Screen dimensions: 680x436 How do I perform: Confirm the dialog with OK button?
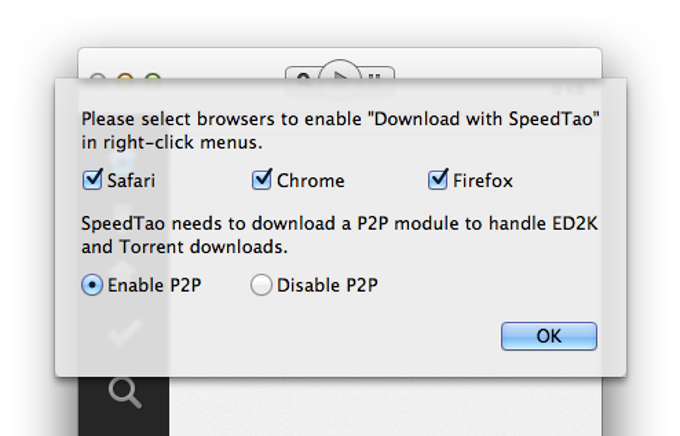tap(548, 336)
